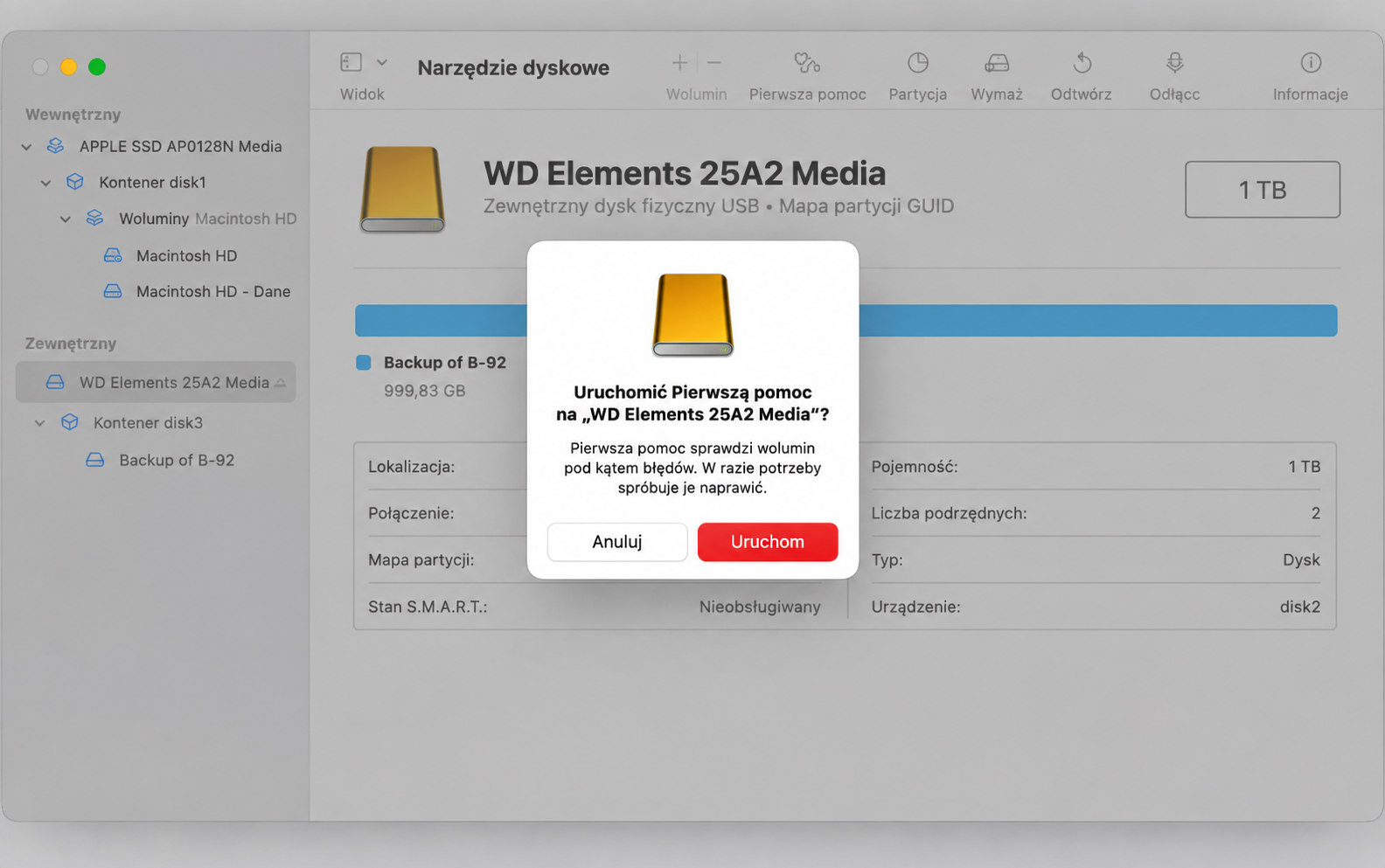
Task: Click the Wymaż erase disk icon
Action: 997,63
